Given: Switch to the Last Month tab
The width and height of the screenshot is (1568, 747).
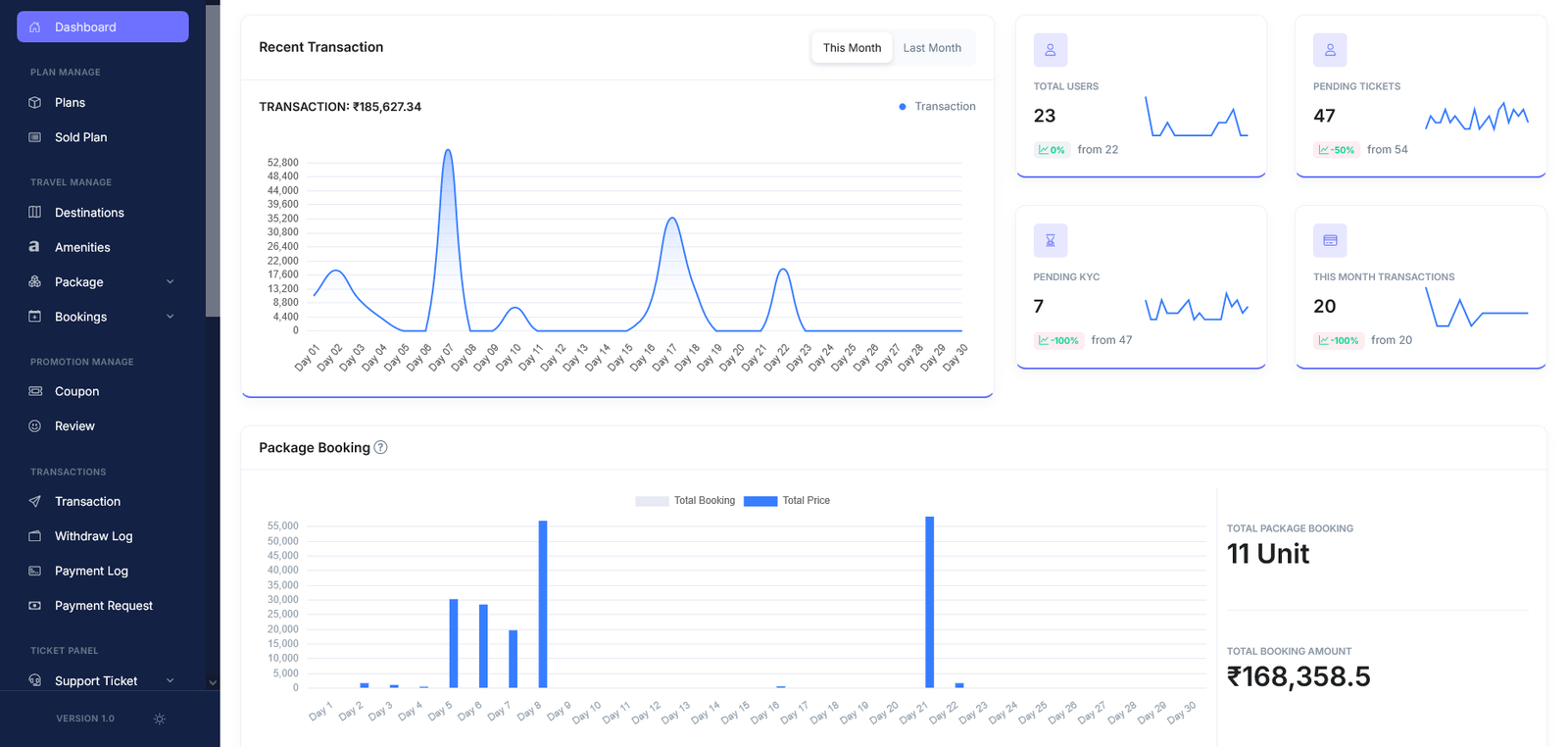Looking at the screenshot, I should pyautogui.click(x=931, y=48).
